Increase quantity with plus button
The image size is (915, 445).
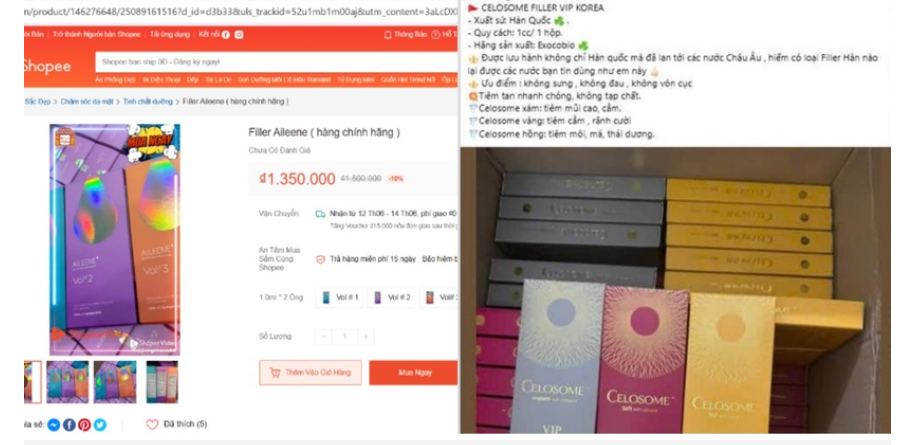(366, 337)
